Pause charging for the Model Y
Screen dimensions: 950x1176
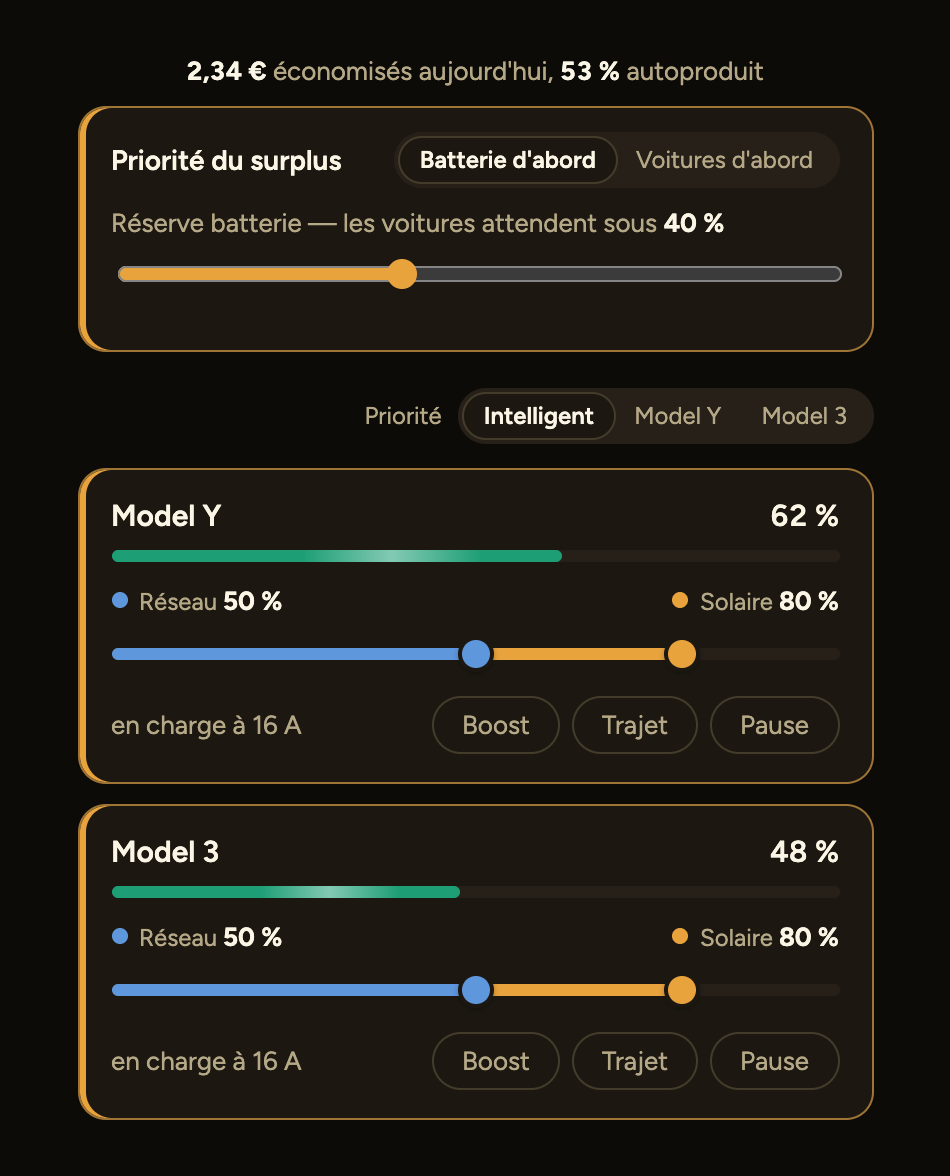pos(775,725)
